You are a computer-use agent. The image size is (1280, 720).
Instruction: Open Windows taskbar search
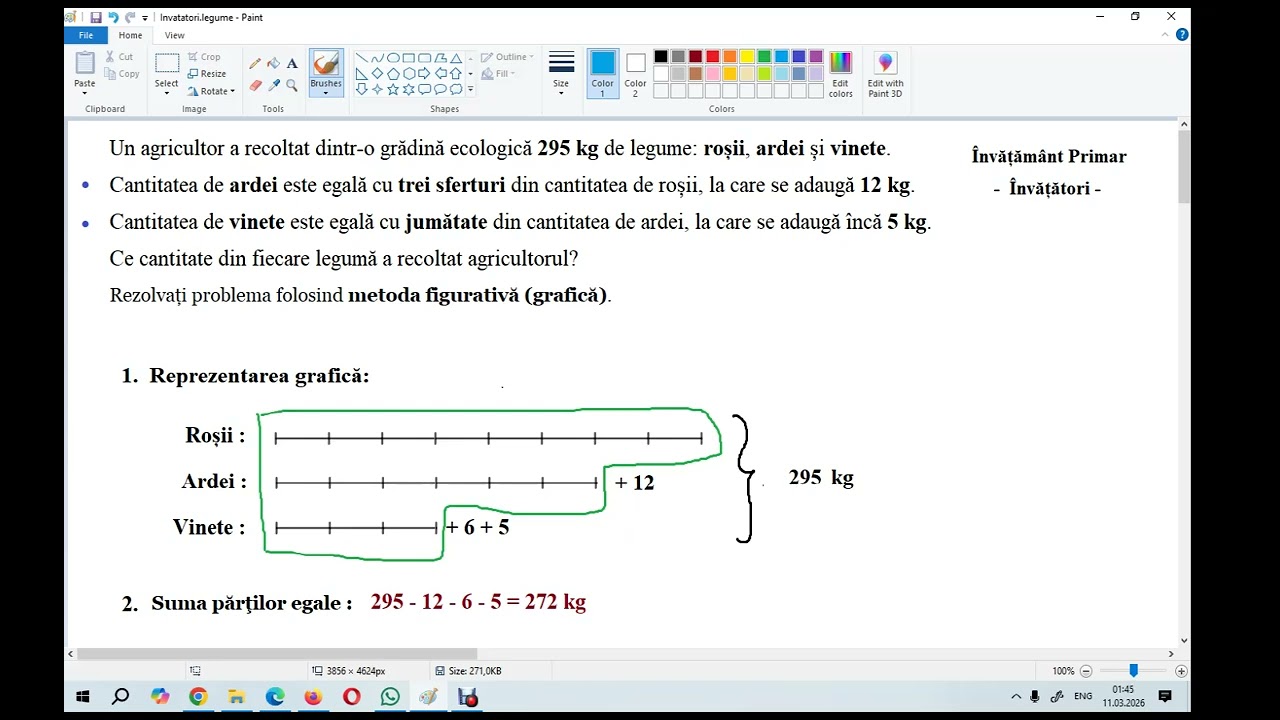(120, 697)
